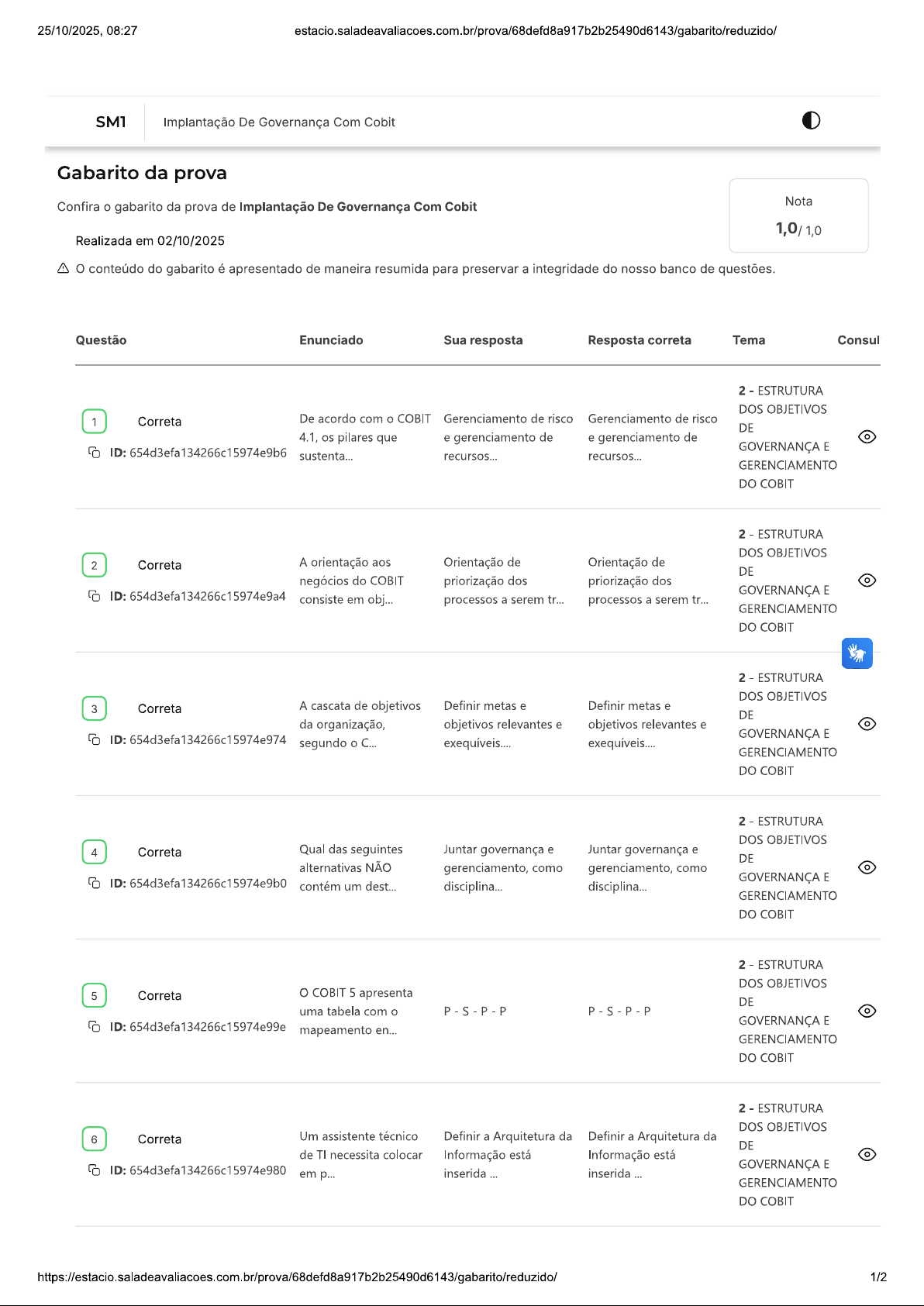
Task: View question 3 details with eye icon
Action: (x=867, y=724)
